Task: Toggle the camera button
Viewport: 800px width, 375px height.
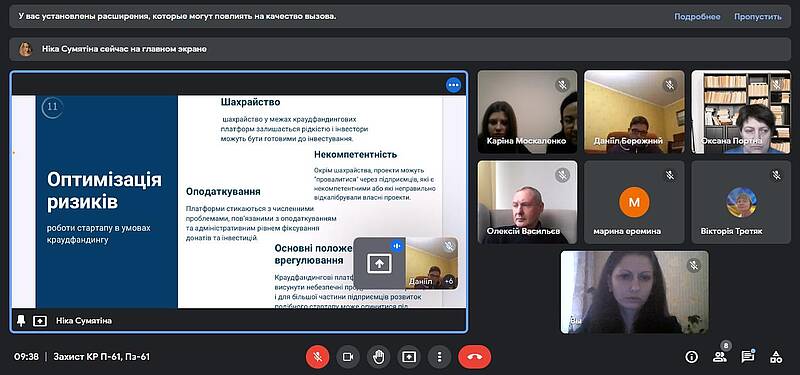Action: click(x=348, y=357)
